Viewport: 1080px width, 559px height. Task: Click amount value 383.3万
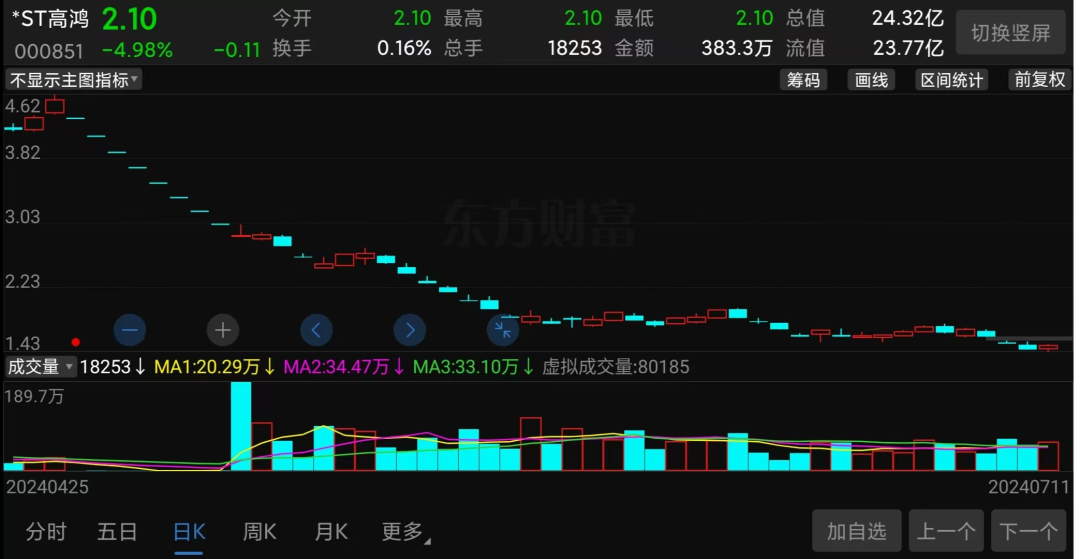point(739,48)
